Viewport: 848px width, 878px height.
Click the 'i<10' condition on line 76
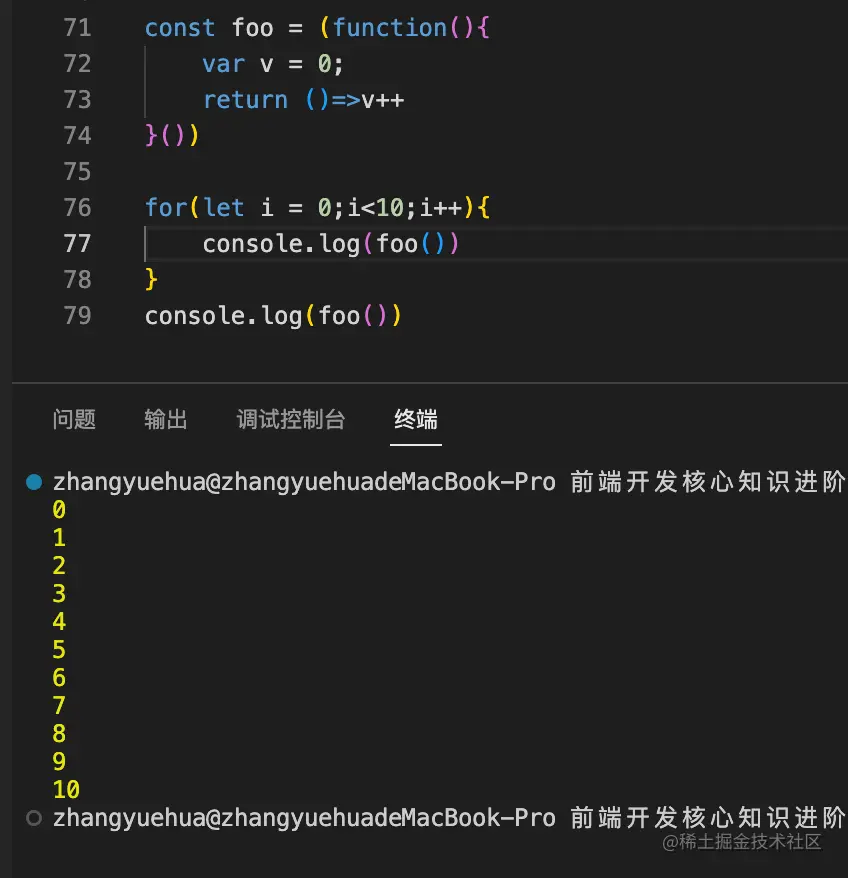pos(376,208)
